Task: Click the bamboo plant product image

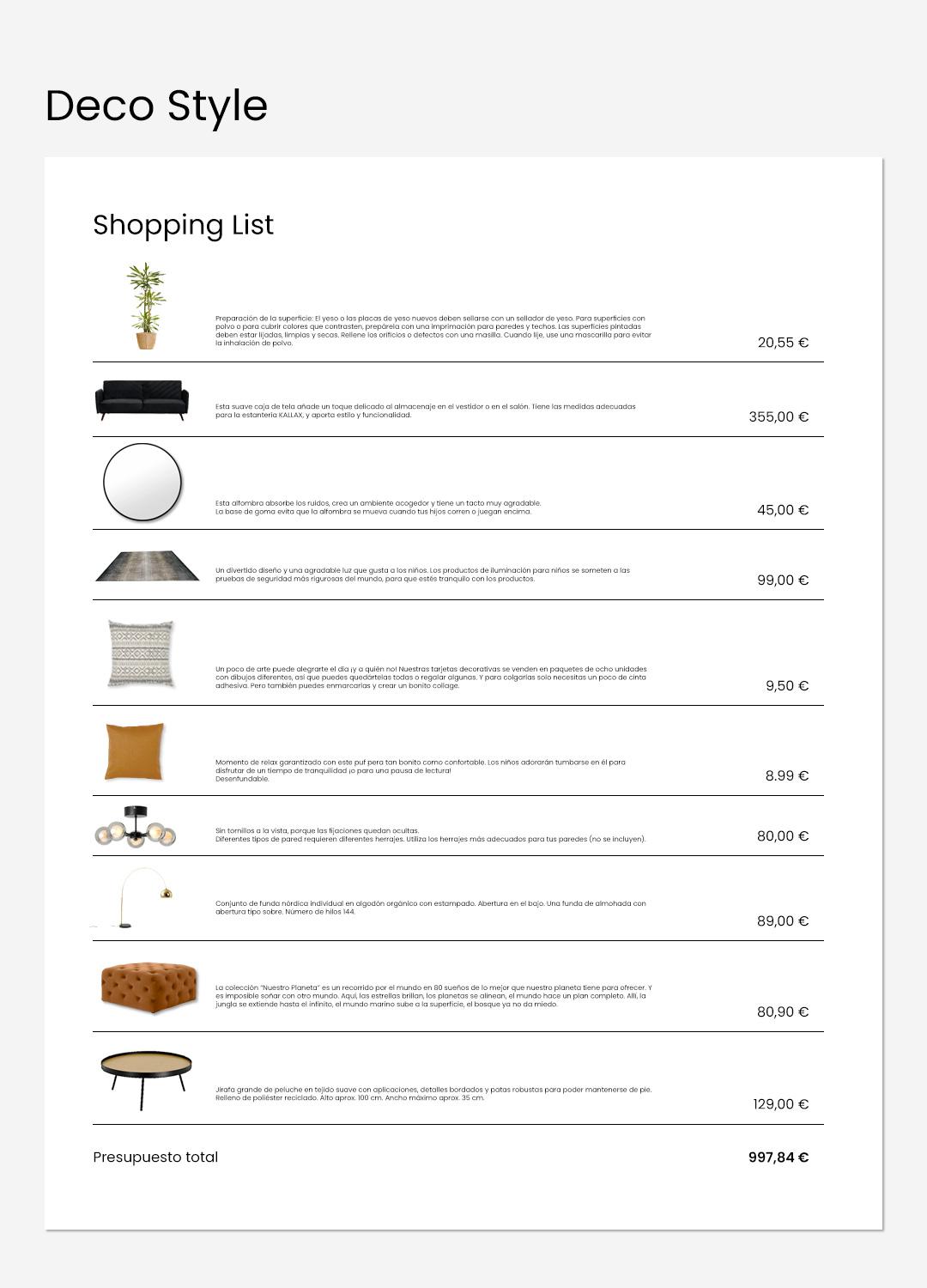Action: click(146, 307)
